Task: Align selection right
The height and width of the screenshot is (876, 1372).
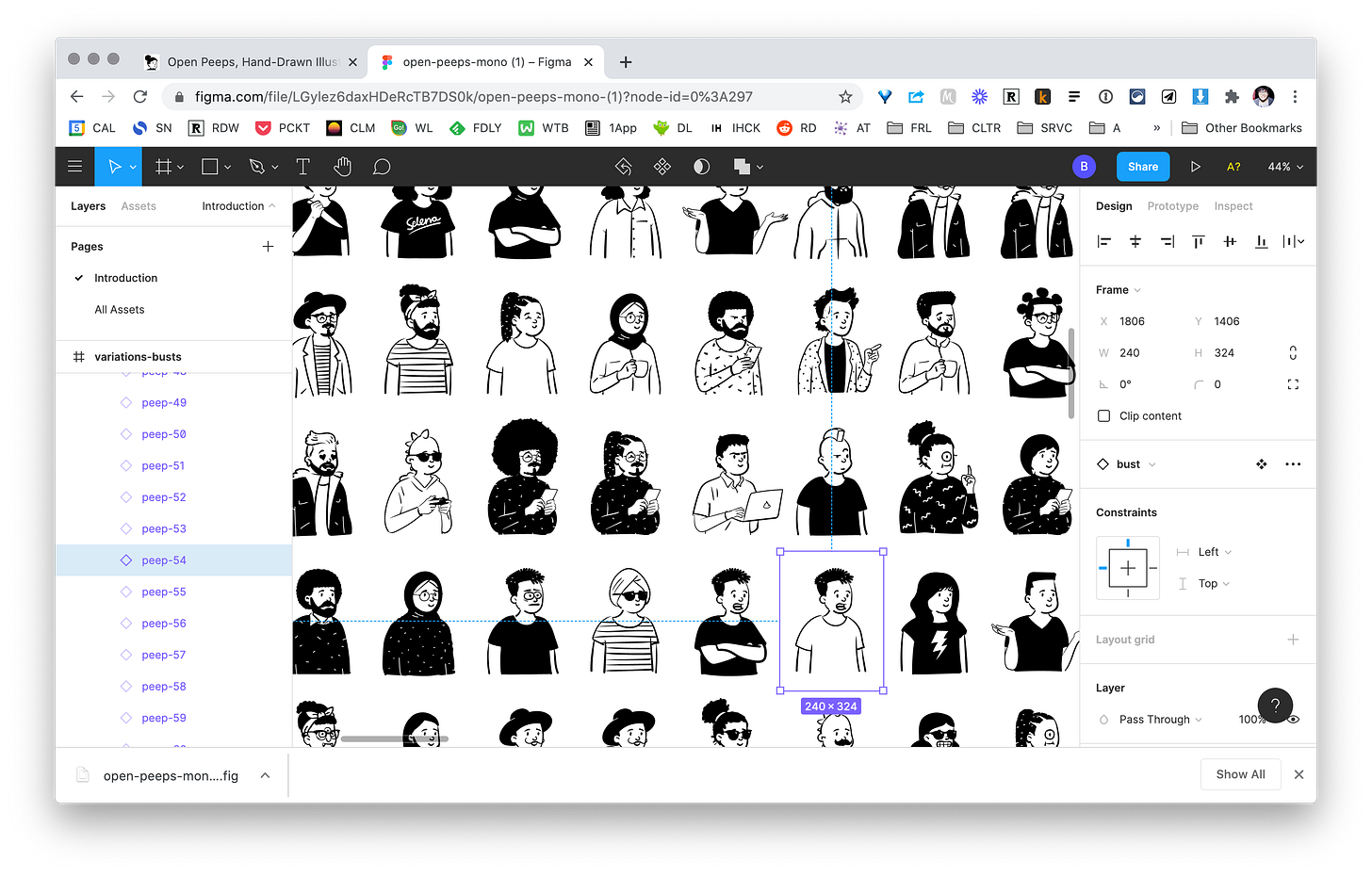Action: (1168, 242)
